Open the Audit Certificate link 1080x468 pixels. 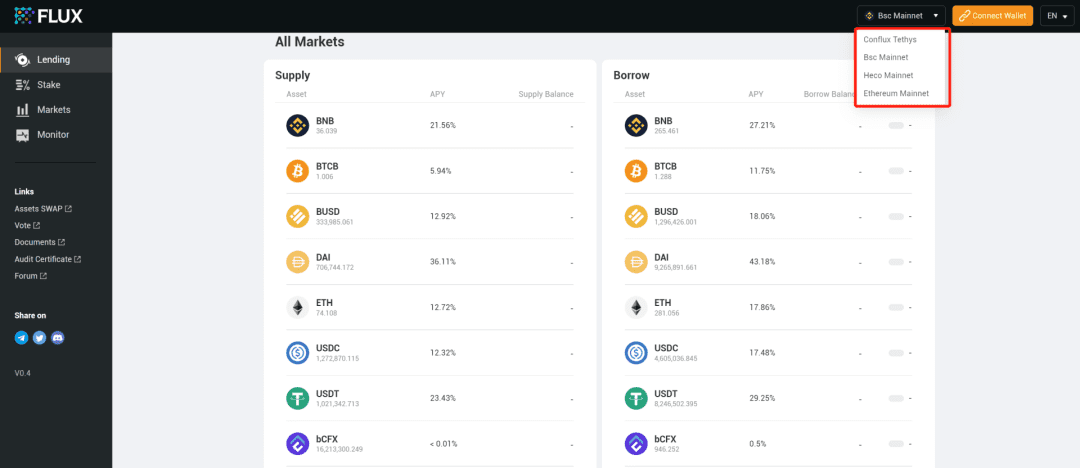[x=48, y=259]
